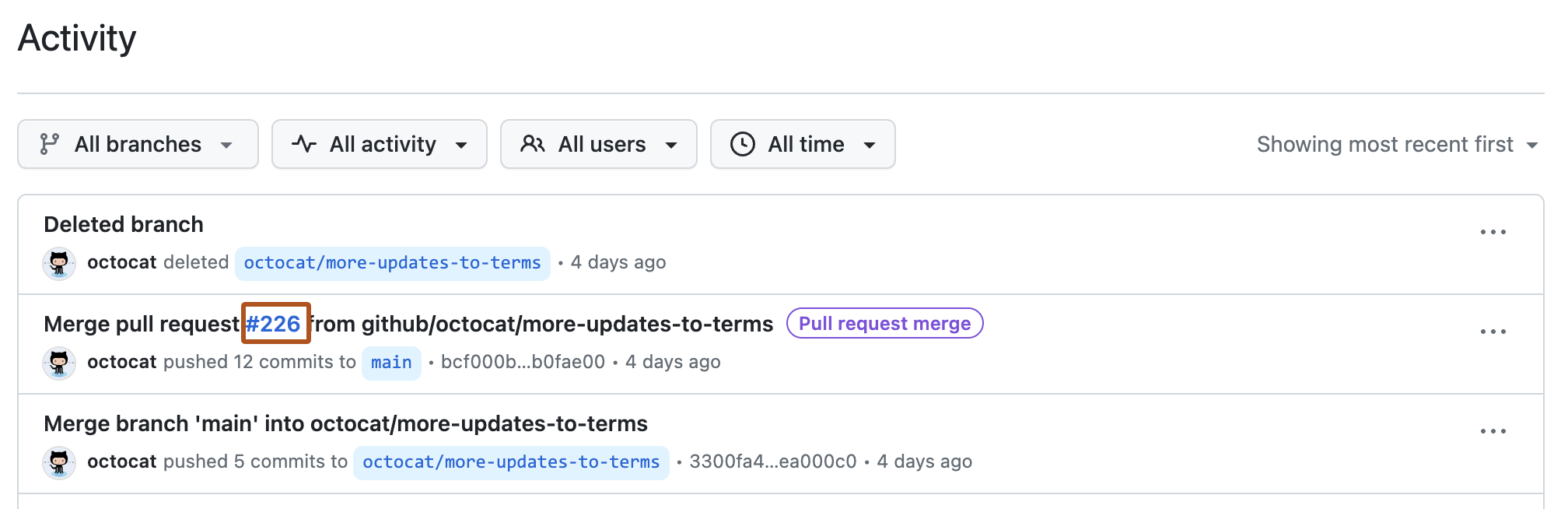Click the bcf000b...b0fae00 commit range

(x=522, y=362)
